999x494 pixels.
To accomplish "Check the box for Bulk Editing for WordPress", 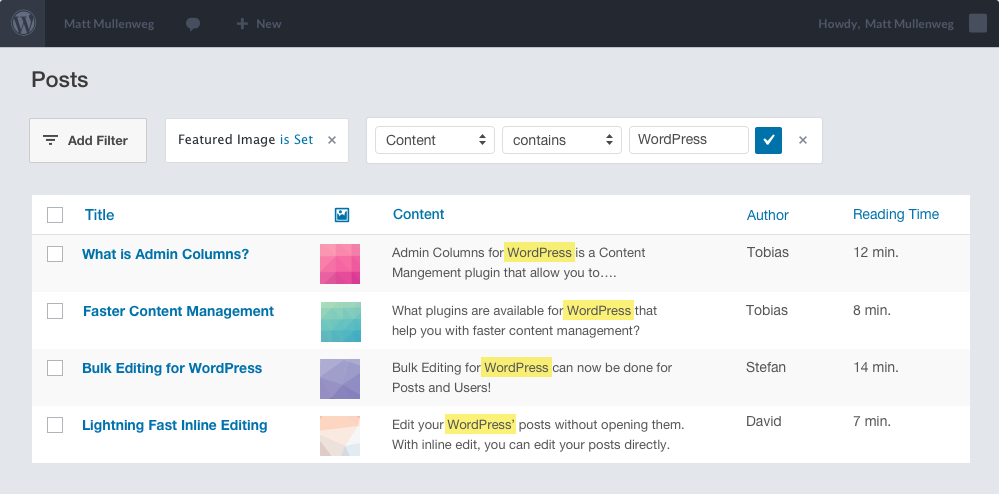I will point(55,368).
